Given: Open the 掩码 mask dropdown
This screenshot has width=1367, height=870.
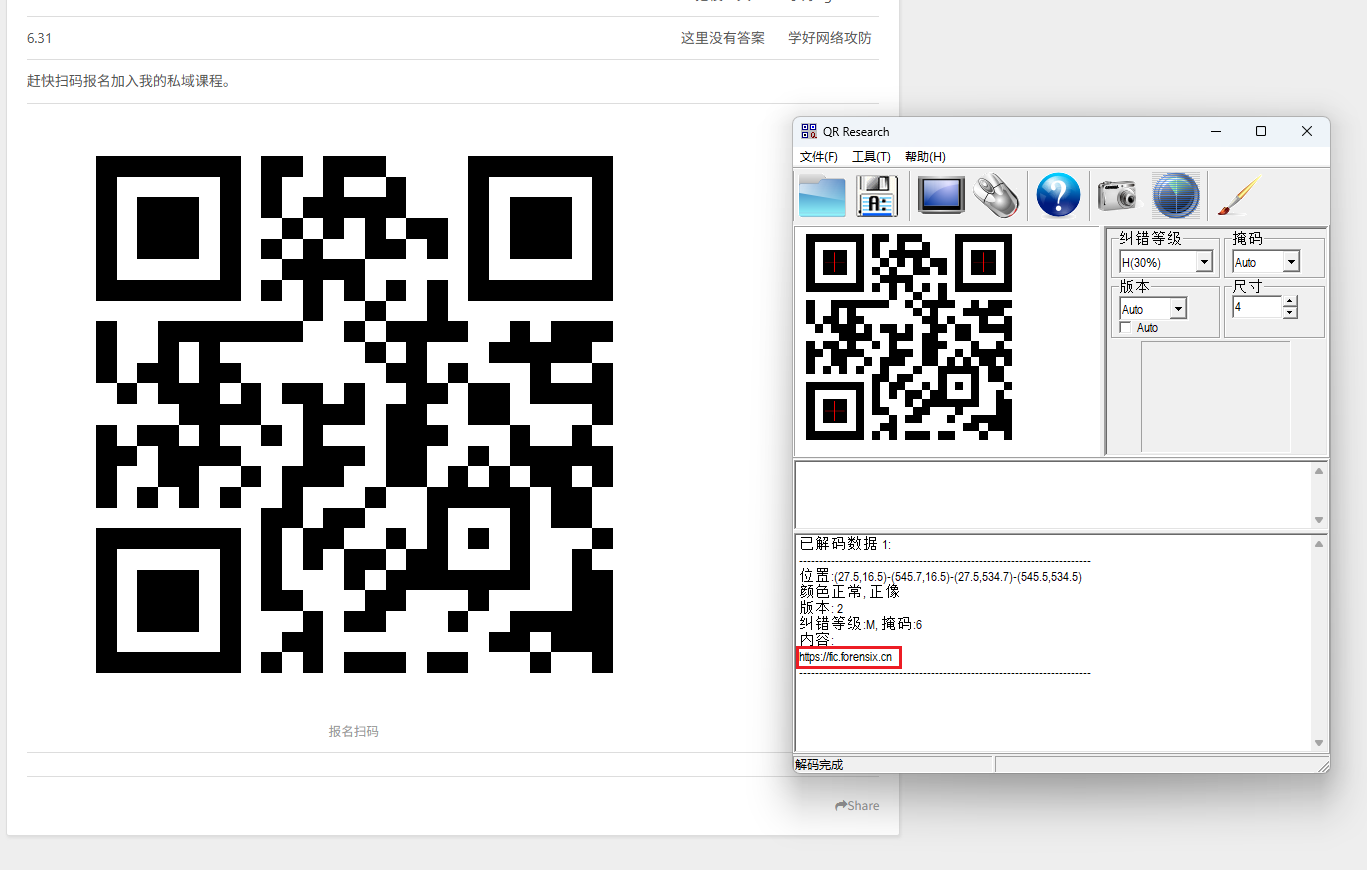Looking at the screenshot, I should pyautogui.click(x=1290, y=261).
